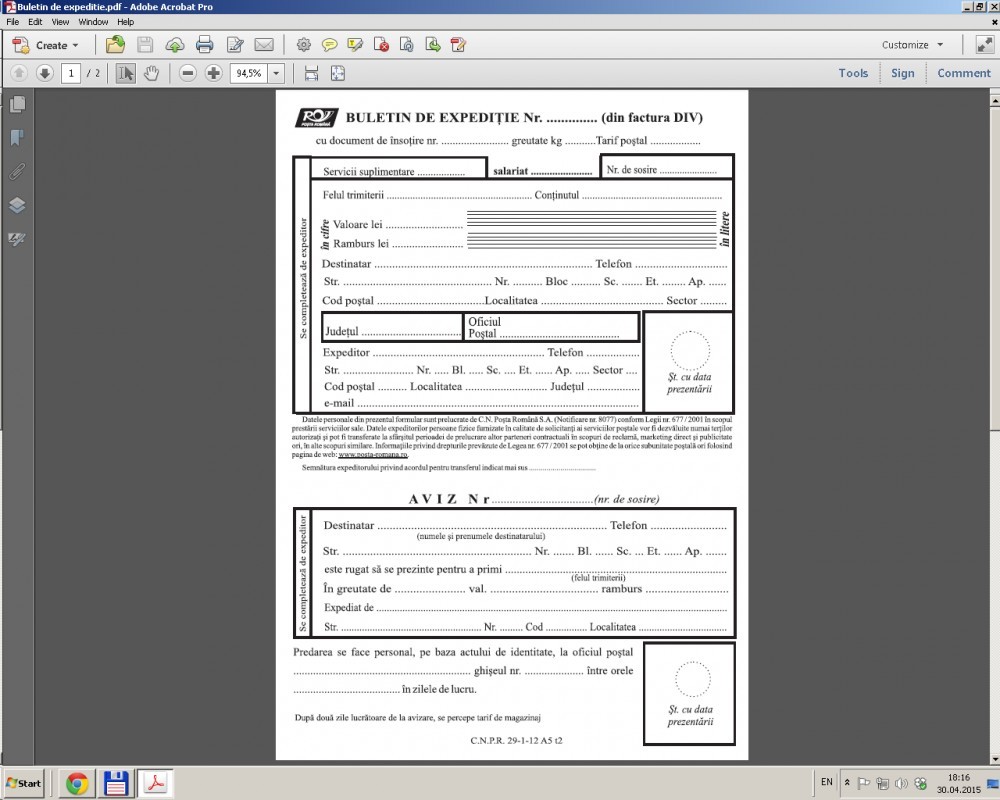Activate the Hand pan tool
The height and width of the screenshot is (800, 1000).
[x=151, y=73]
